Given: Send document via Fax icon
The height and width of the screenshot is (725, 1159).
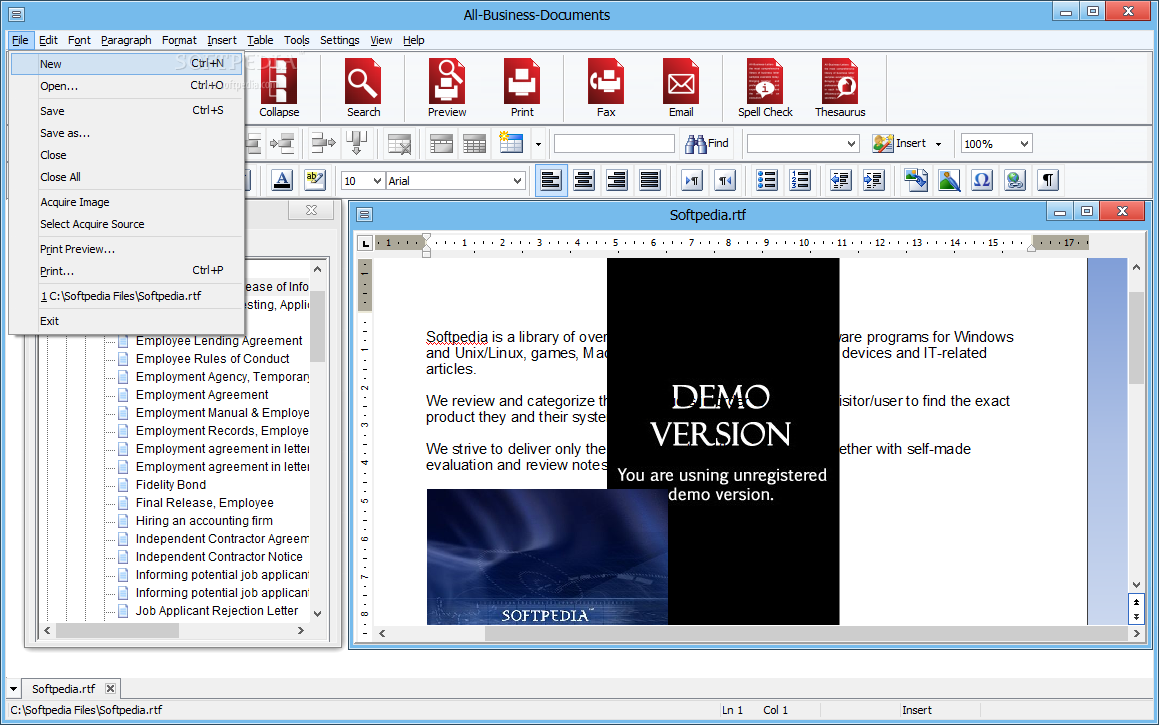Looking at the screenshot, I should click(606, 89).
